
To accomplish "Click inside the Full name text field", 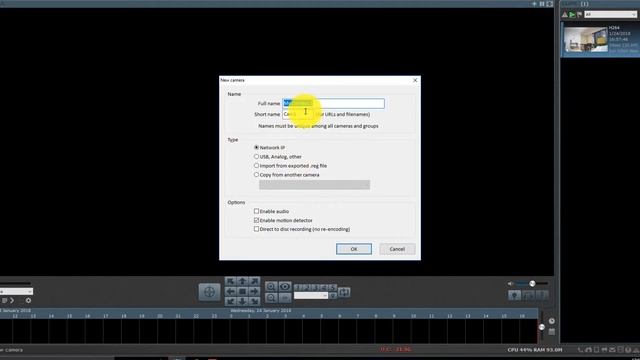I will 333,103.
